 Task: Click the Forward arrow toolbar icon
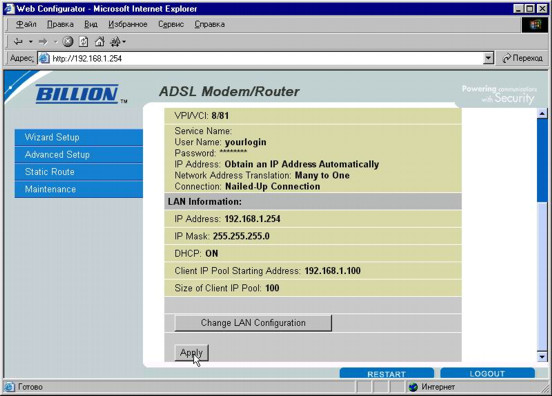(x=43, y=42)
